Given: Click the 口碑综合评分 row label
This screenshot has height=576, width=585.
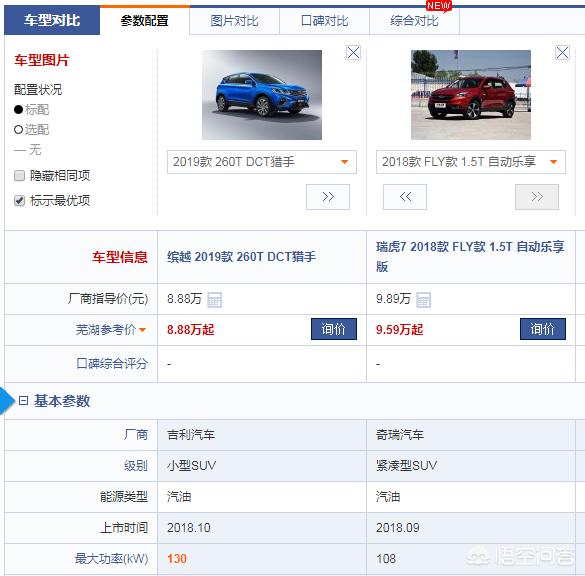Looking at the screenshot, I should (x=112, y=363).
